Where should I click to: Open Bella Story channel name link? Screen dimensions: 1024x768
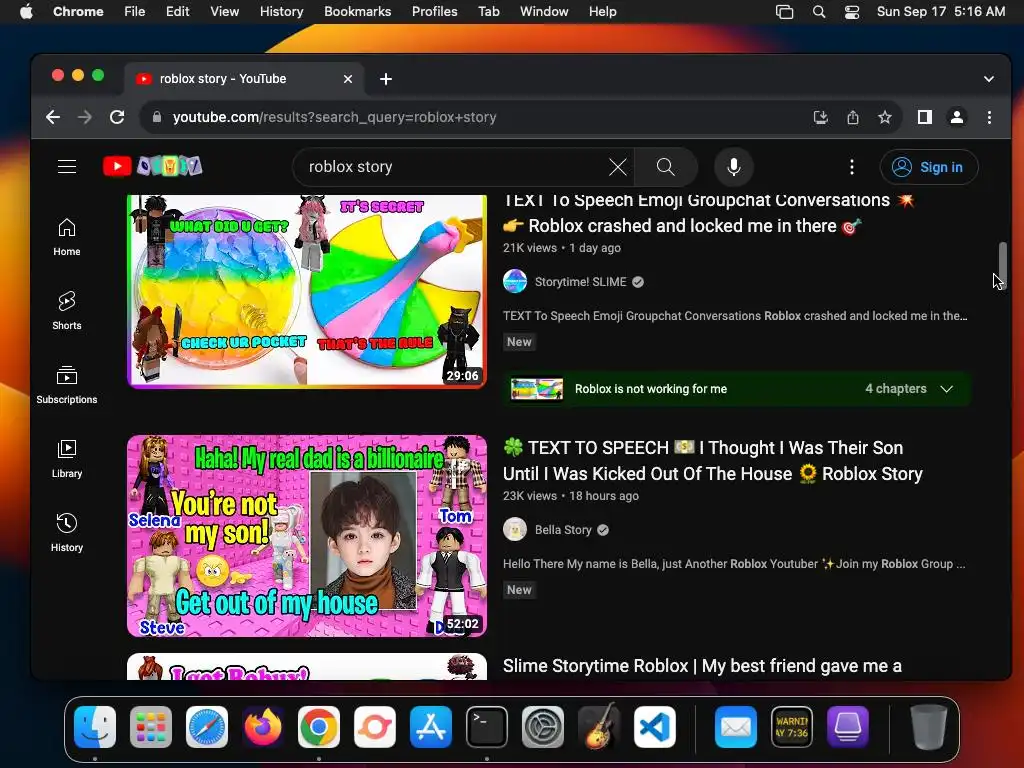pyautogui.click(x=563, y=530)
